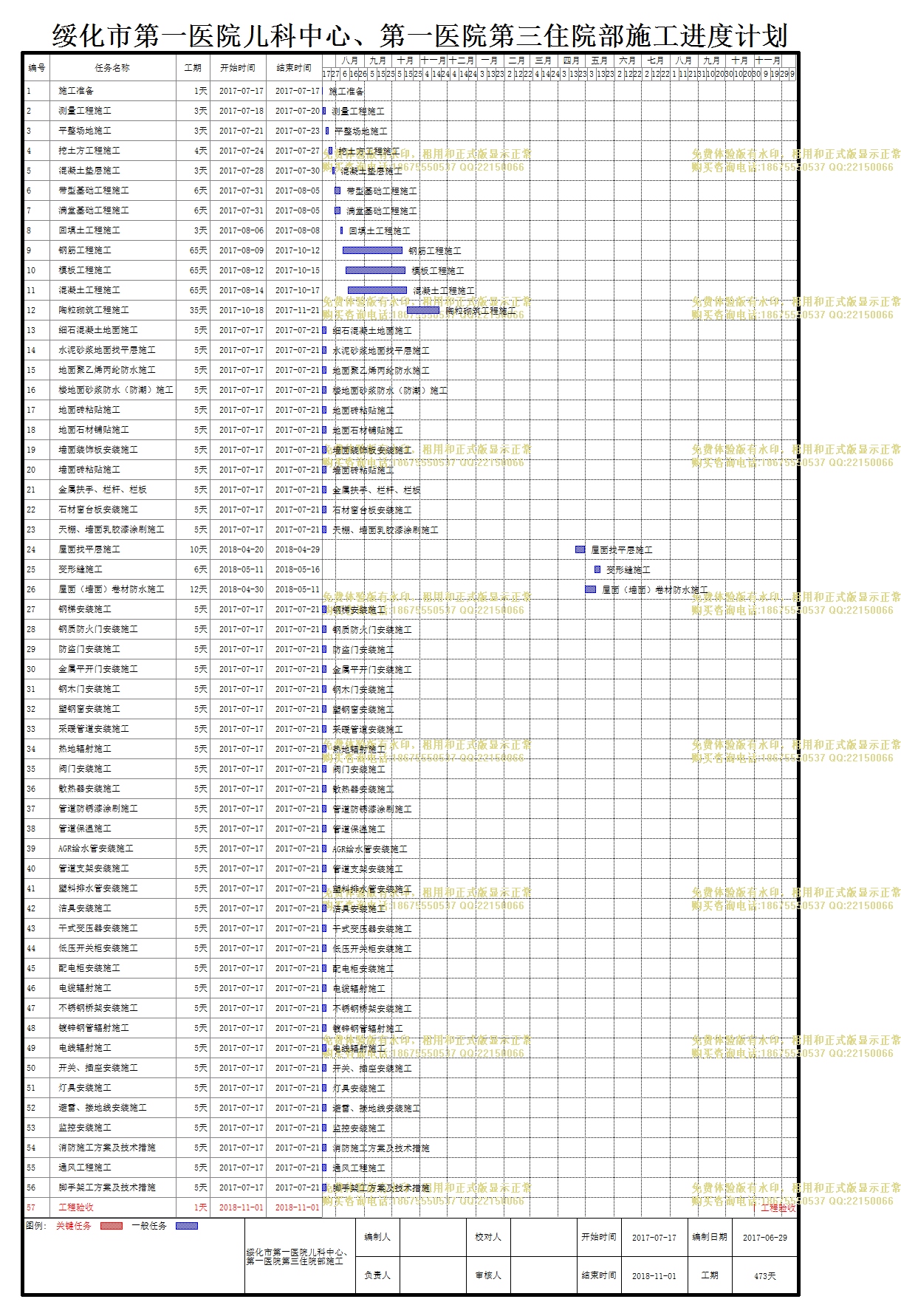Select the end date 2017-10-12
The height and width of the screenshot is (1316, 901).
(298, 250)
